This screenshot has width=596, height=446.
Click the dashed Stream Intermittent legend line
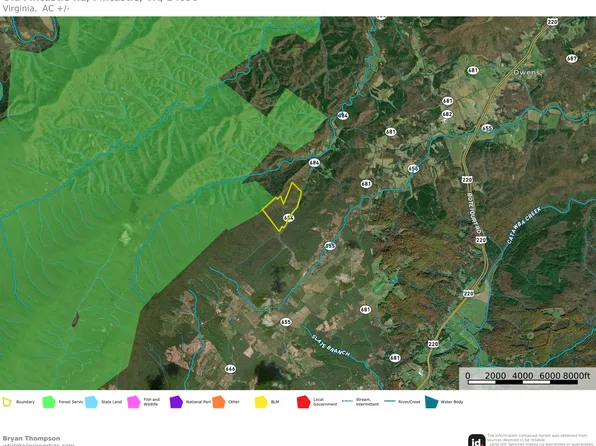pos(347,401)
